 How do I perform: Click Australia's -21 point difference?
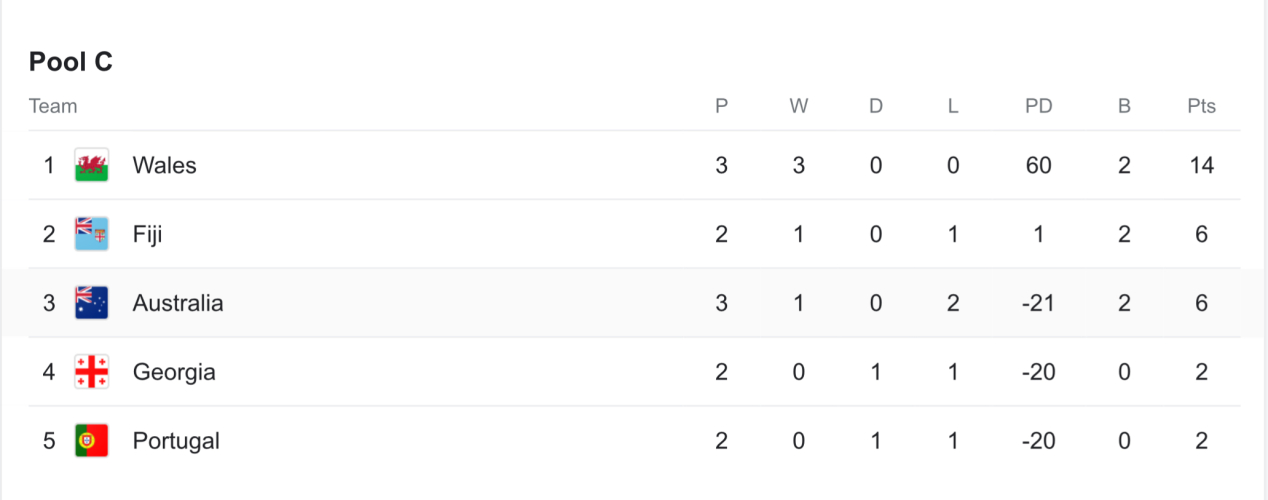tap(1039, 303)
